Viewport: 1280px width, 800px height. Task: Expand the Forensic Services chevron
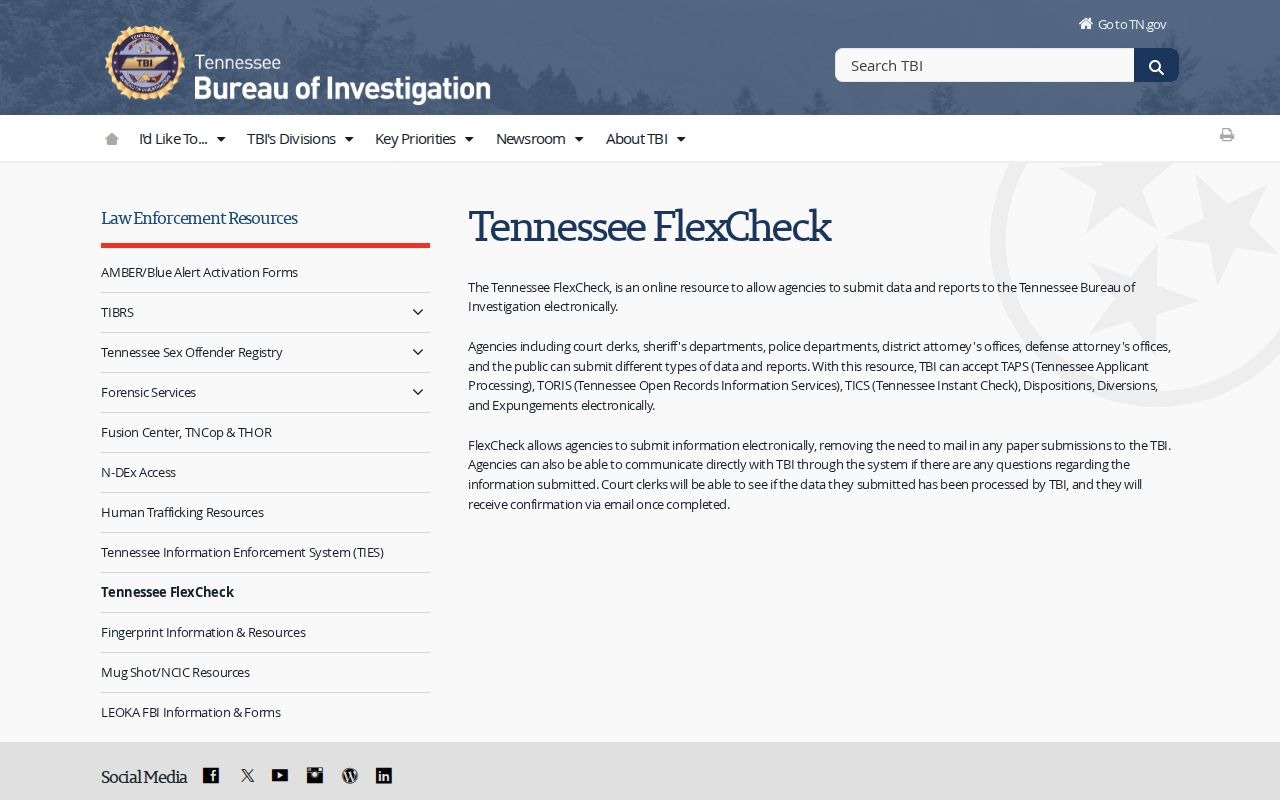pos(418,392)
